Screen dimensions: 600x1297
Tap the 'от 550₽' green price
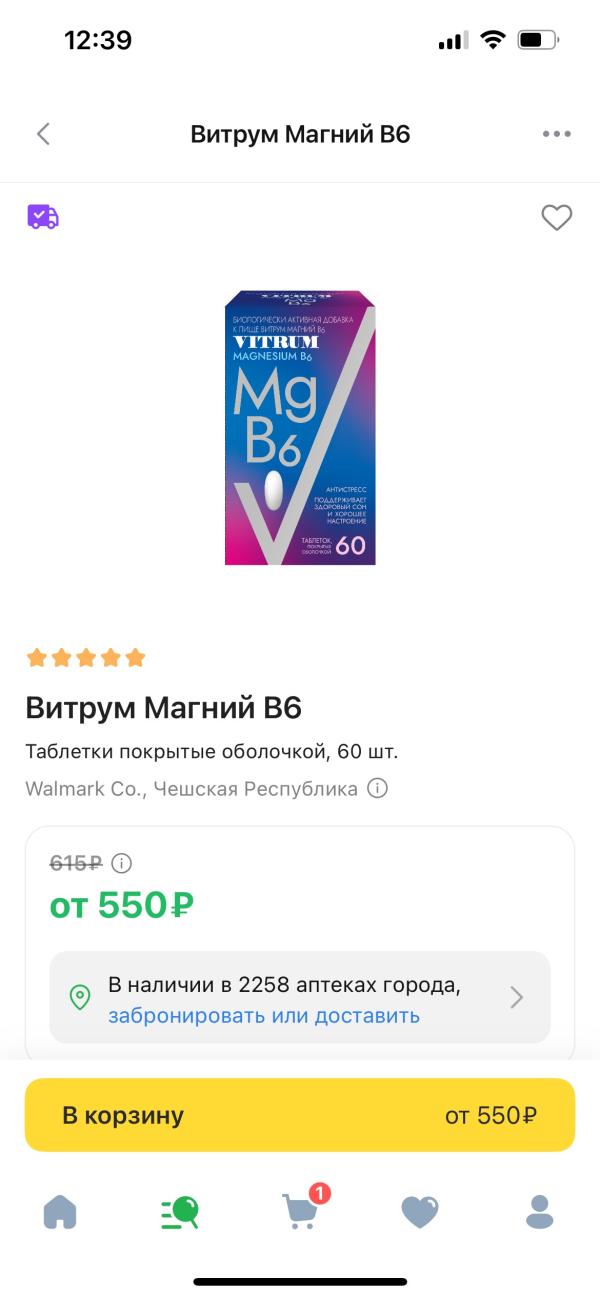(x=121, y=906)
